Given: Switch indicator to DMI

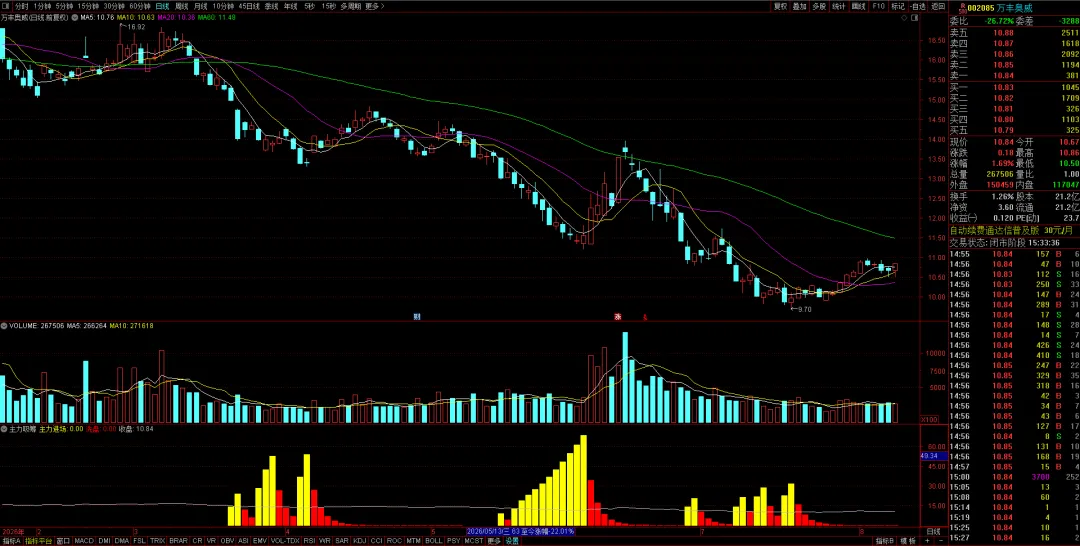Looking at the screenshot, I should [105, 541].
